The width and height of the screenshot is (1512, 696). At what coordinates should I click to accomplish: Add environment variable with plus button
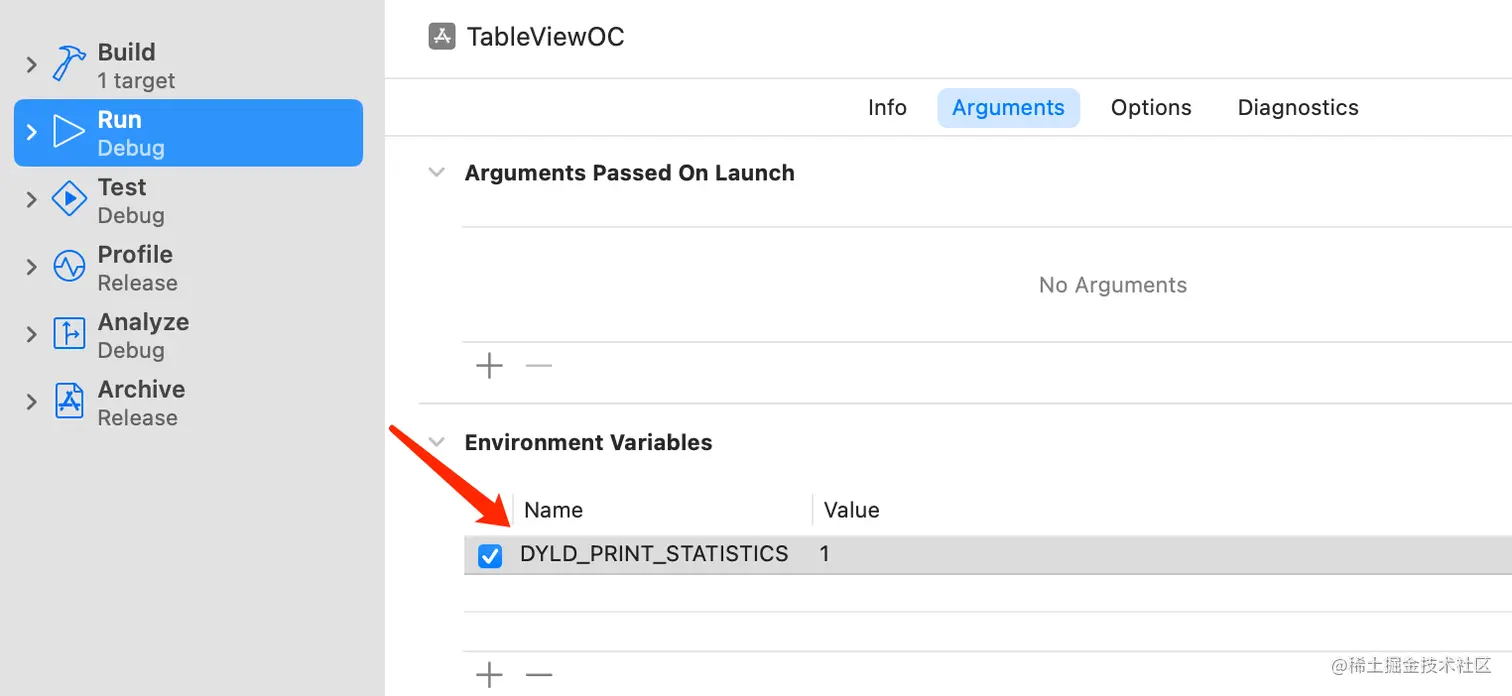tap(489, 675)
